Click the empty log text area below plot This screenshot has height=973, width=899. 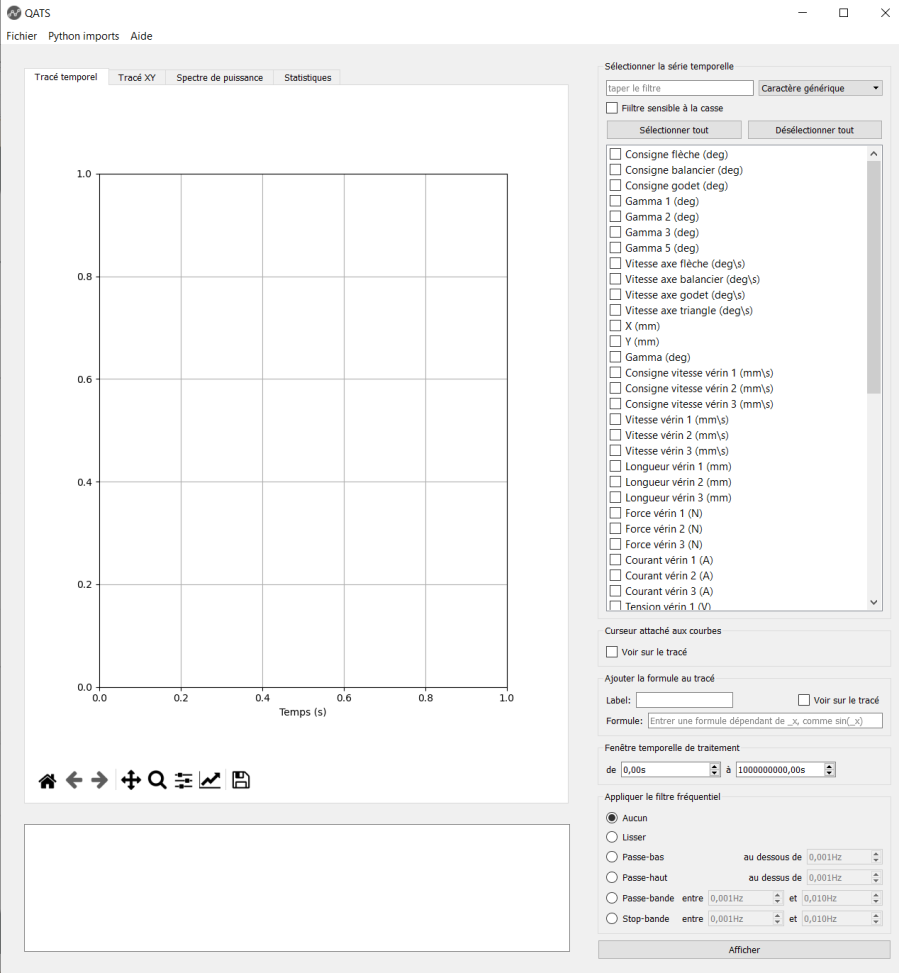(297, 888)
